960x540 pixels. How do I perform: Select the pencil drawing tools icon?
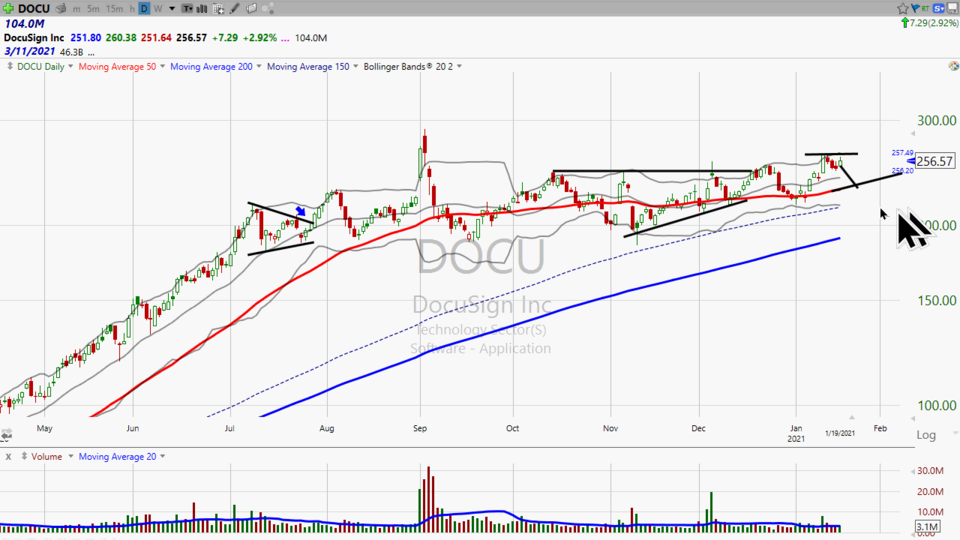pyautogui.click(x=234, y=9)
